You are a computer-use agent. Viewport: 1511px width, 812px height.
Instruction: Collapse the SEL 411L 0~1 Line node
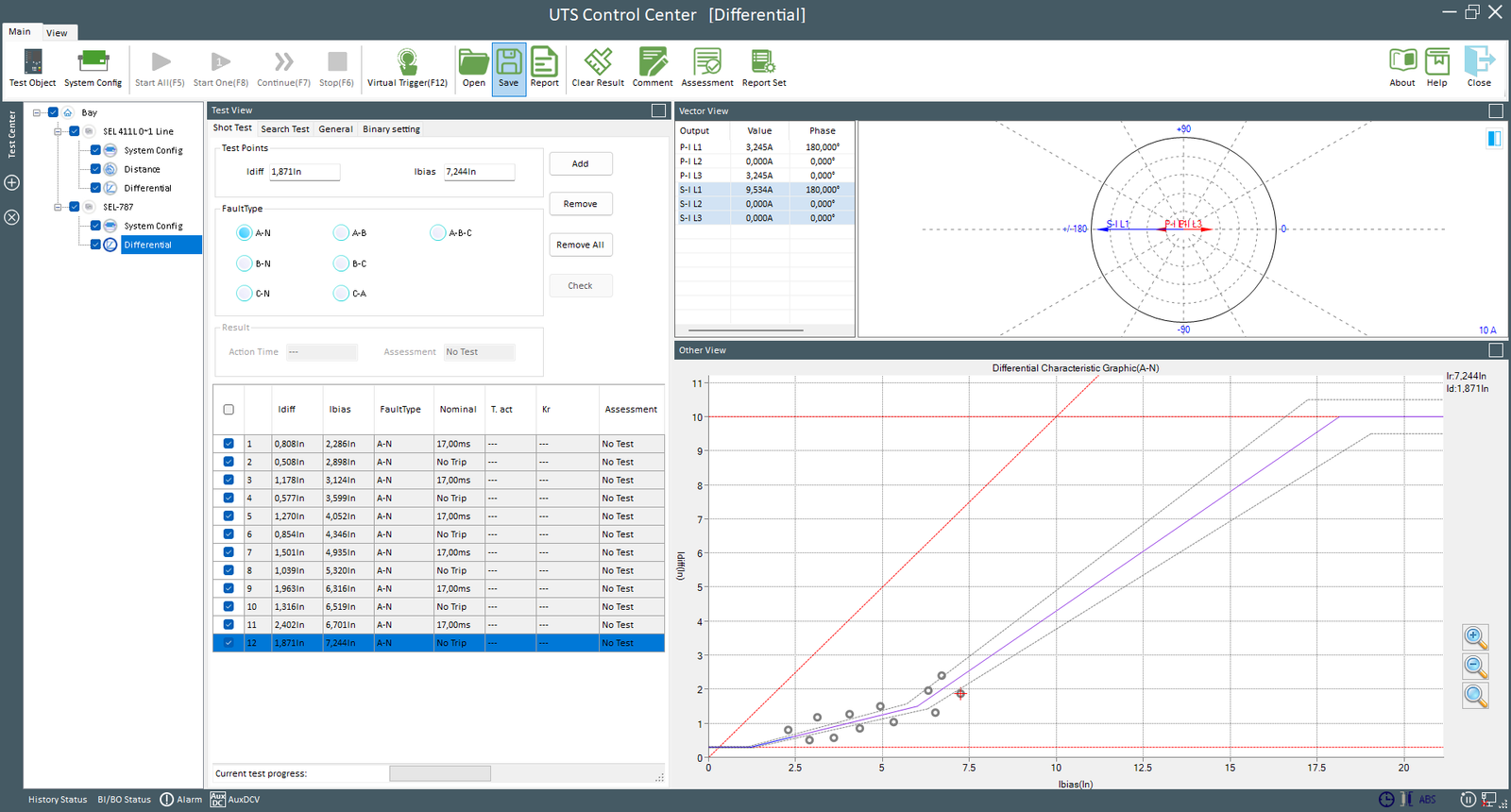[x=59, y=131]
